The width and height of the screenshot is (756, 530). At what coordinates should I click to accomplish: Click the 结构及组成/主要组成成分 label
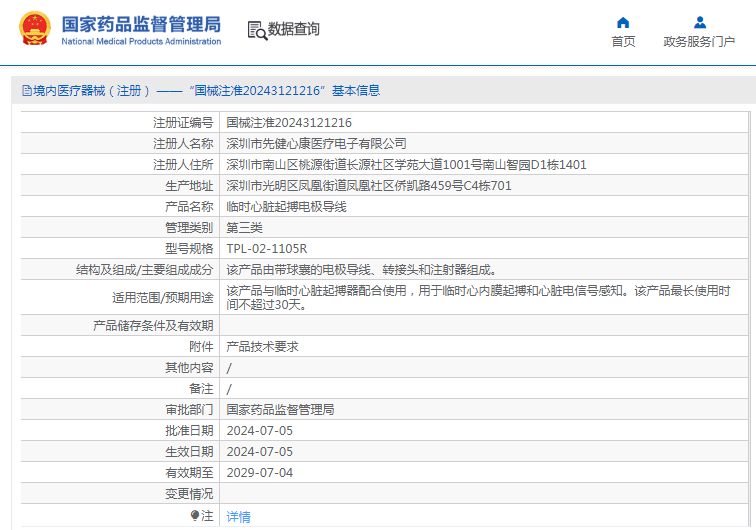tap(144, 270)
